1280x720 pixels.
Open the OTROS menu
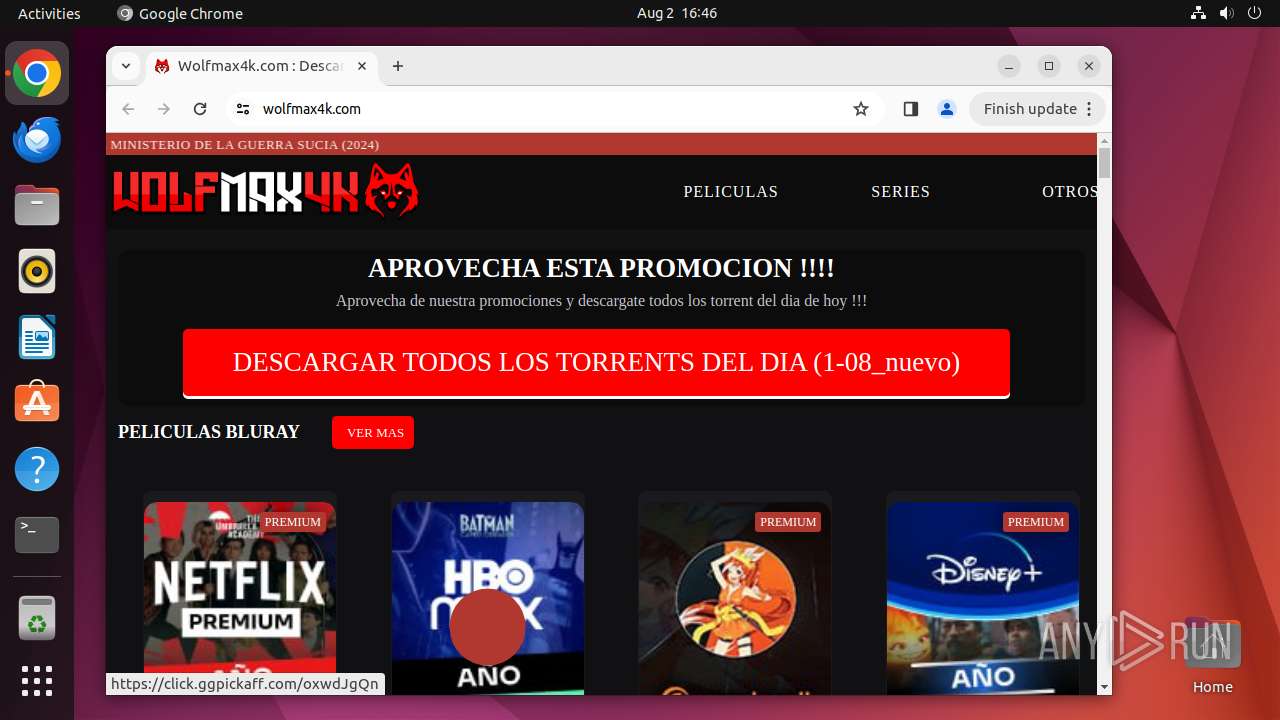(x=1069, y=191)
